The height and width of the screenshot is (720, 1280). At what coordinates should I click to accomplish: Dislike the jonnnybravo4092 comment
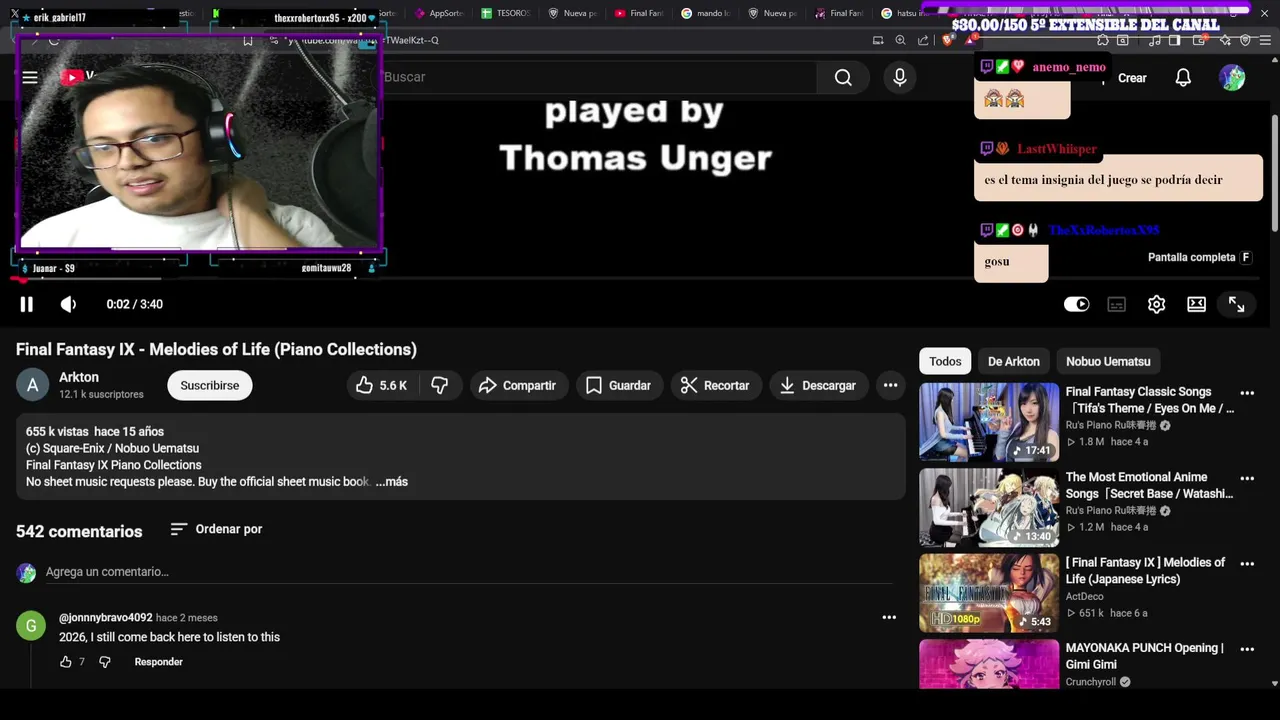point(105,662)
